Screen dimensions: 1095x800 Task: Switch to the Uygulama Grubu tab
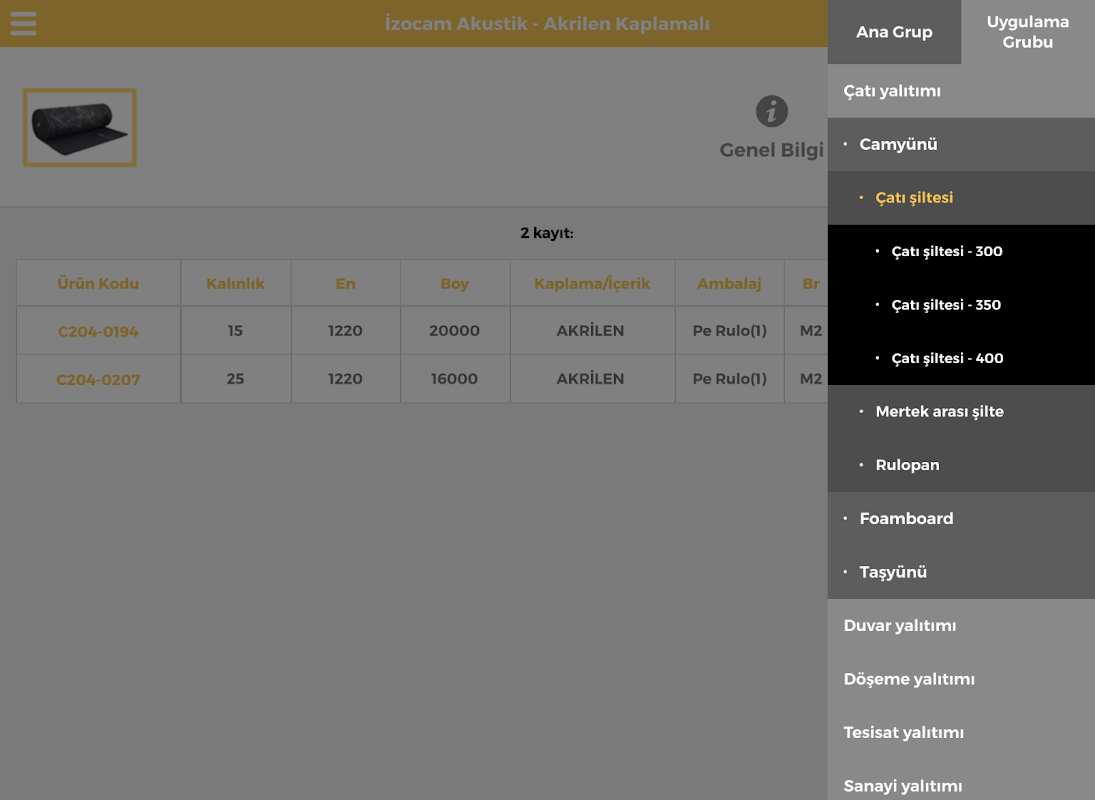[x=1027, y=32]
